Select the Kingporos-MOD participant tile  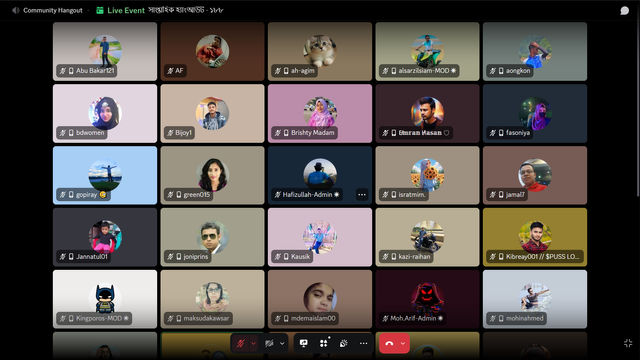[105, 299]
